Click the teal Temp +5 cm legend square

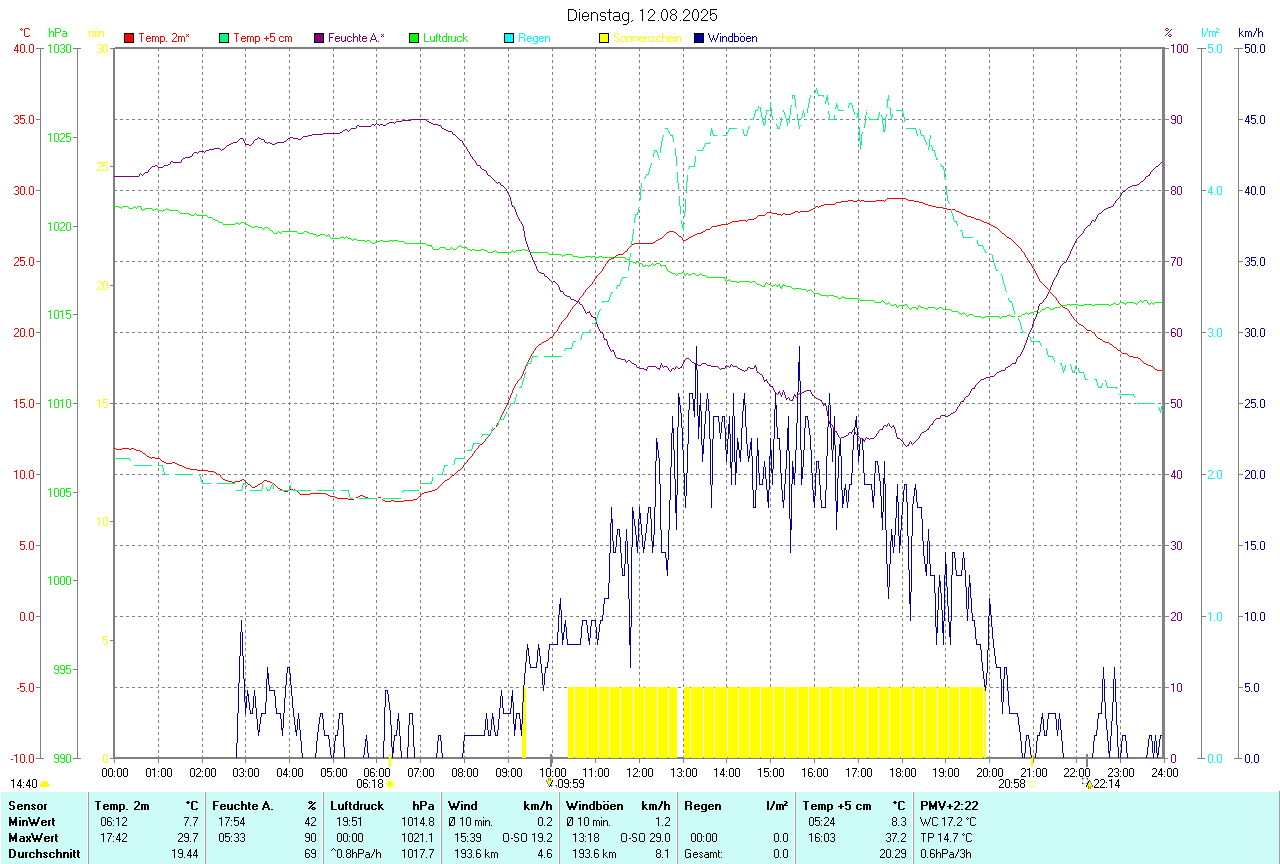point(224,38)
